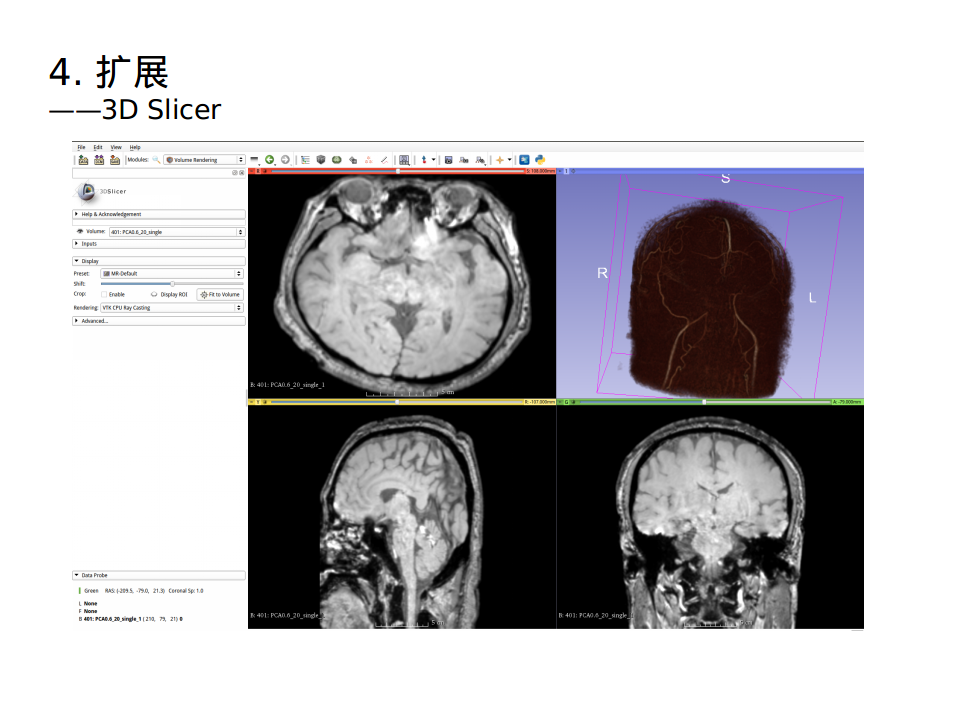Click the Shift slider handle
The image size is (960, 720).
[173, 284]
